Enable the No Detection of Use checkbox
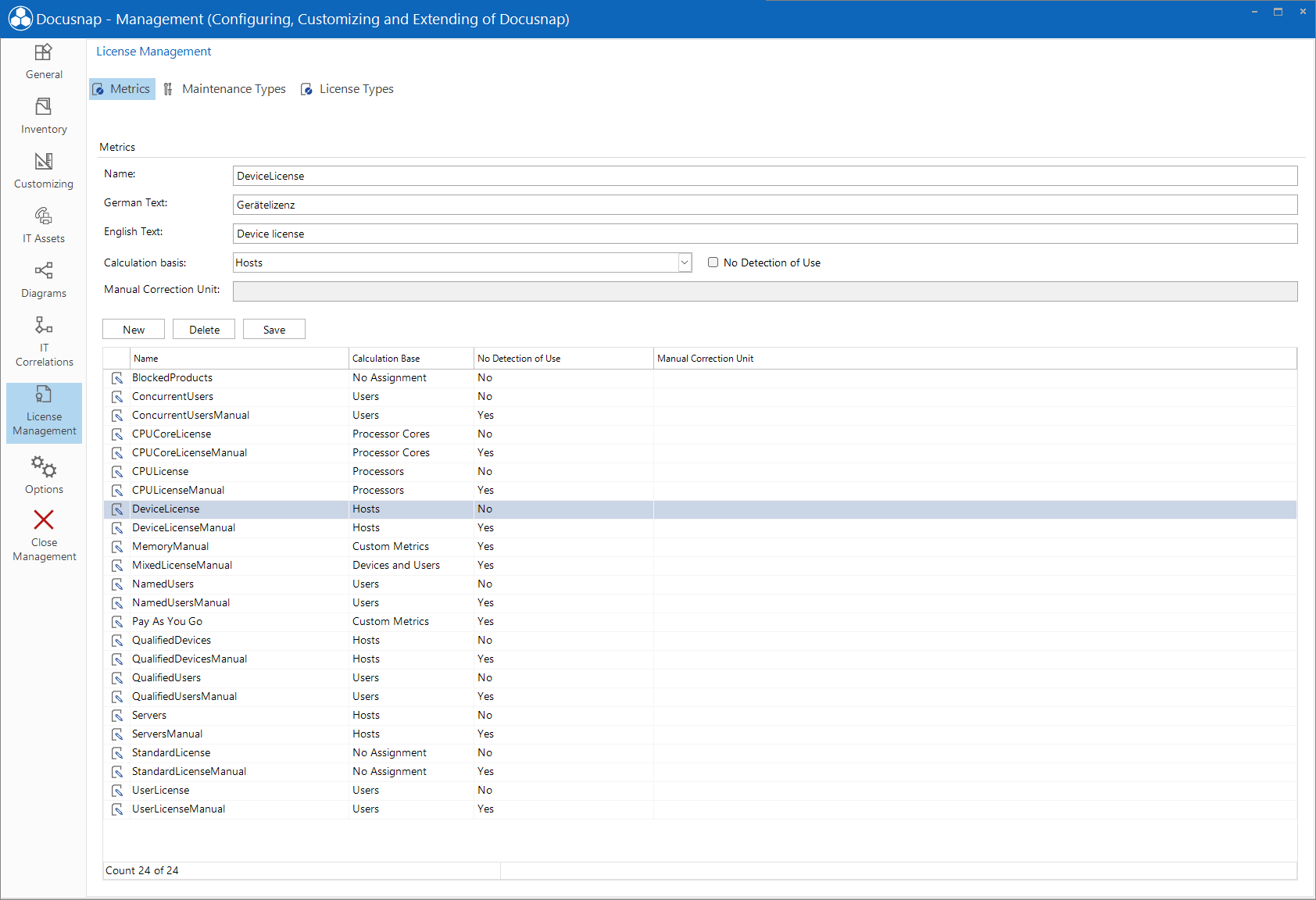The height and width of the screenshot is (900, 1316). [713, 262]
